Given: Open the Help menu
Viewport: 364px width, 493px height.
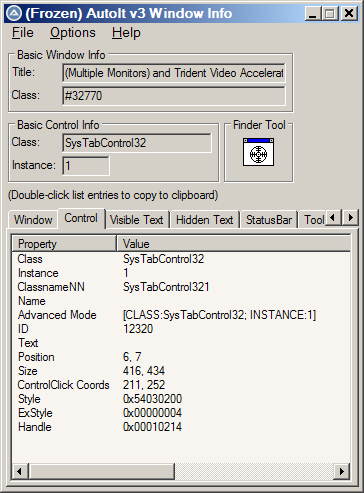Looking at the screenshot, I should (x=126, y=33).
